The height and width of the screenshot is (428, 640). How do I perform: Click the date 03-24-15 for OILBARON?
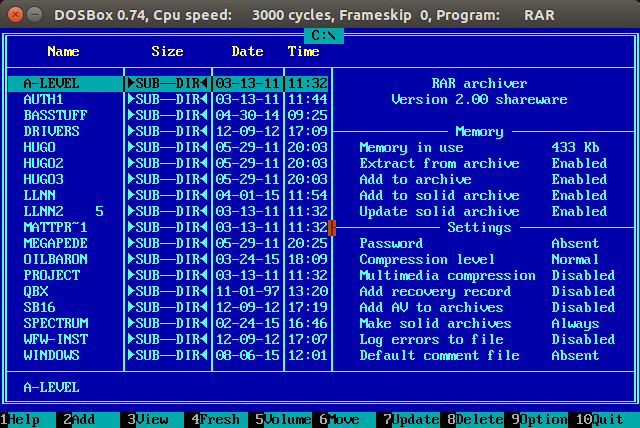click(247, 259)
